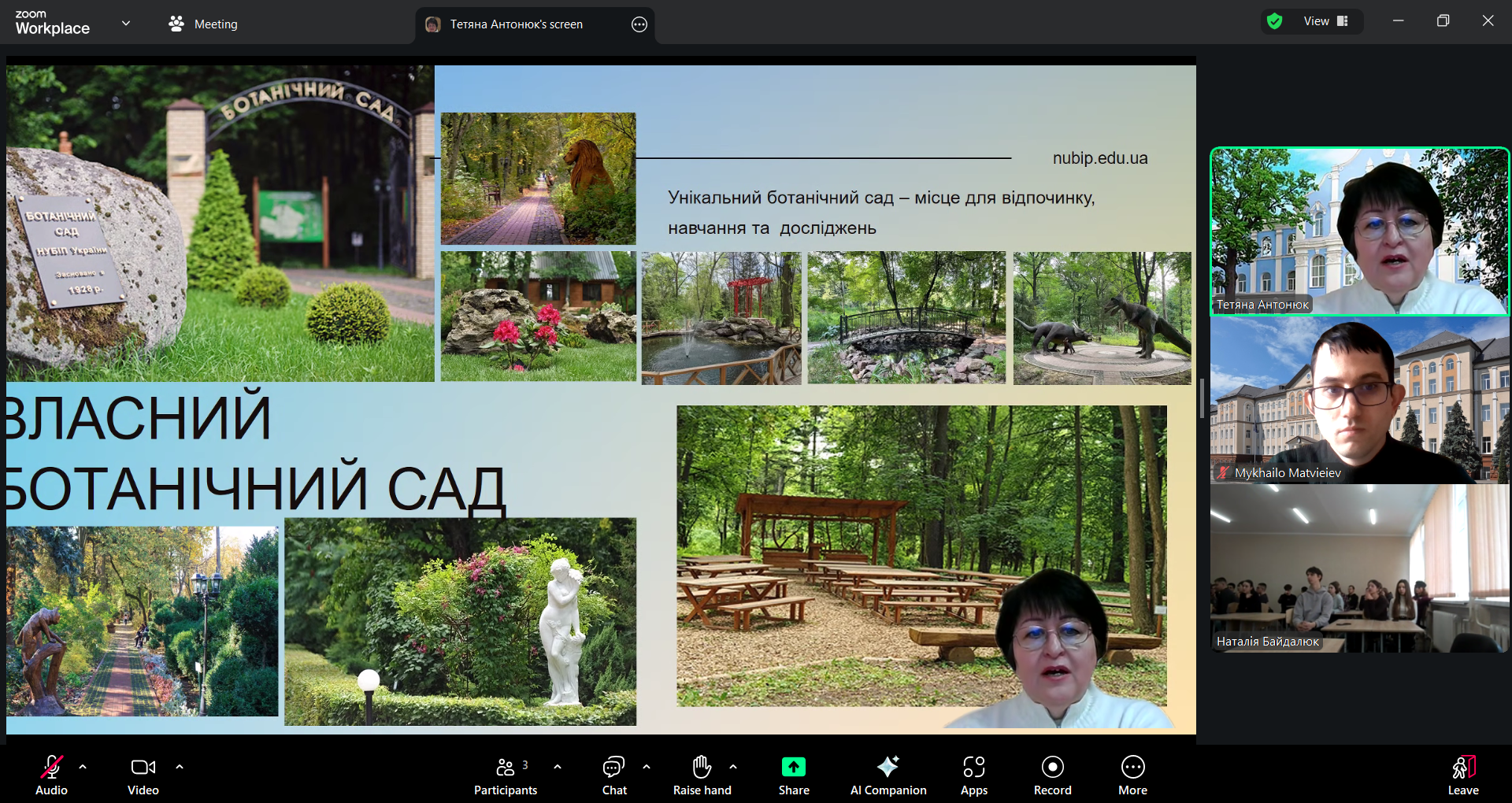Start recording the meeting
Image resolution: width=1512 pixels, height=803 pixels.
pos(1052,775)
